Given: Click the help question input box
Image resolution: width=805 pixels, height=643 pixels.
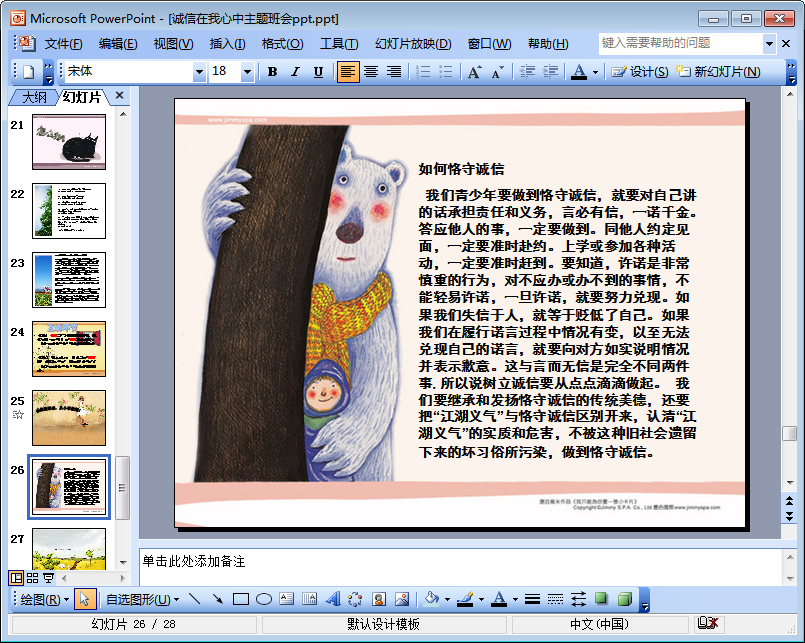Looking at the screenshot, I should [x=681, y=44].
